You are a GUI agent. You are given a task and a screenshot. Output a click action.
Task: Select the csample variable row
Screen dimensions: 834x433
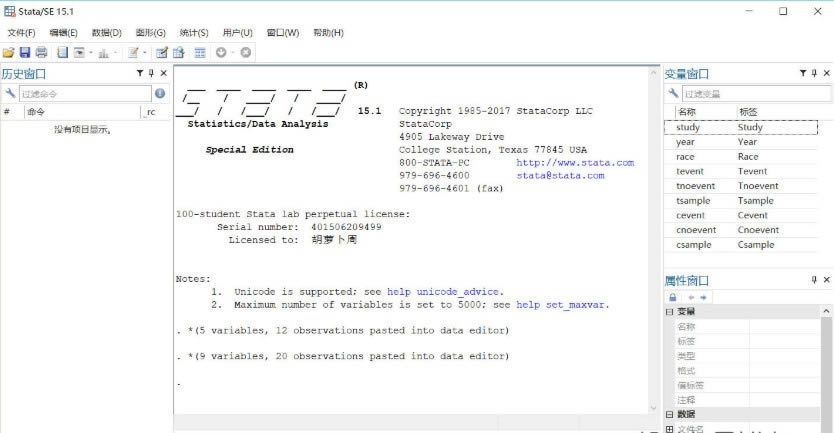pyautogui.click(x=741, y=245)
